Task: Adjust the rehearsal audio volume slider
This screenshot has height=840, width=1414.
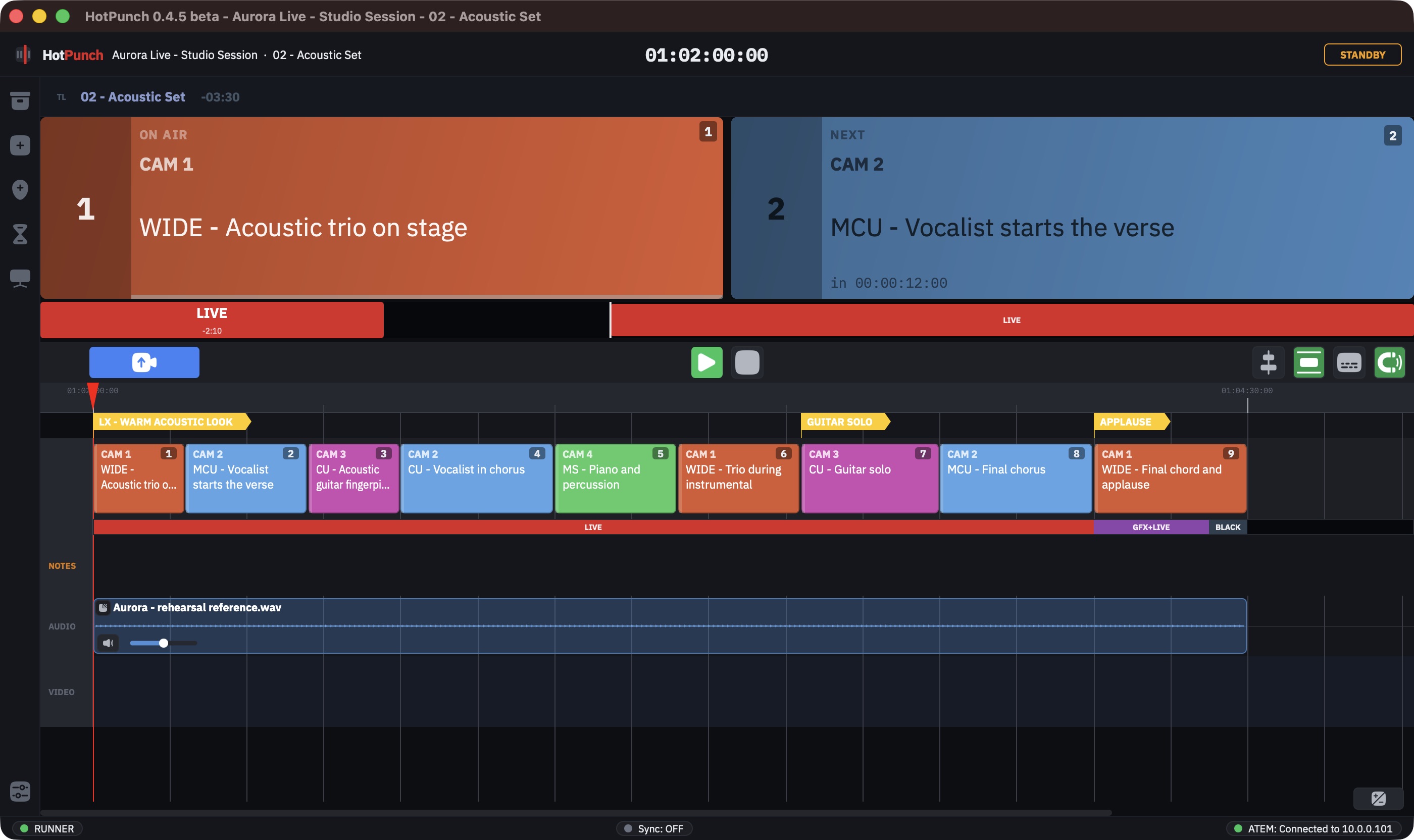Action: pyautogui.click(x=163, y=643)
